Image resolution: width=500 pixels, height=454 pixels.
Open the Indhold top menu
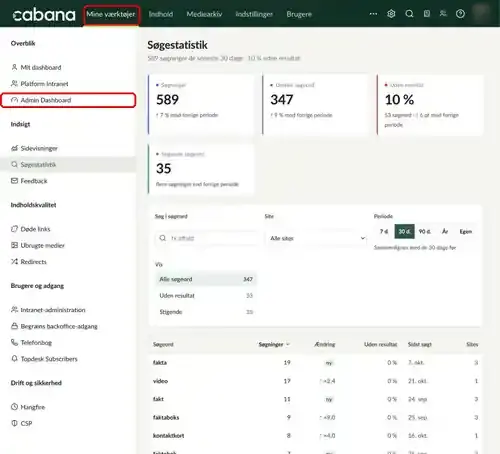pos(161,14)
